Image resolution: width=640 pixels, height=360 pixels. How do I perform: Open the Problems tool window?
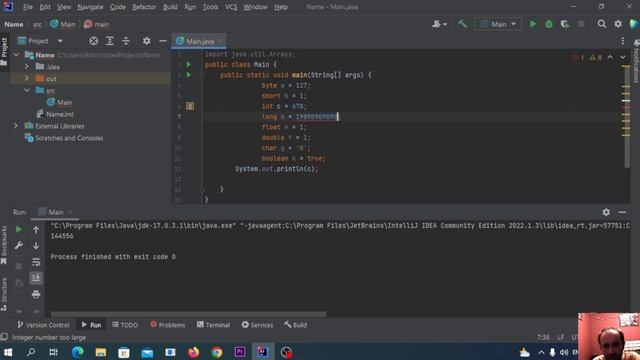coord(167,325)
